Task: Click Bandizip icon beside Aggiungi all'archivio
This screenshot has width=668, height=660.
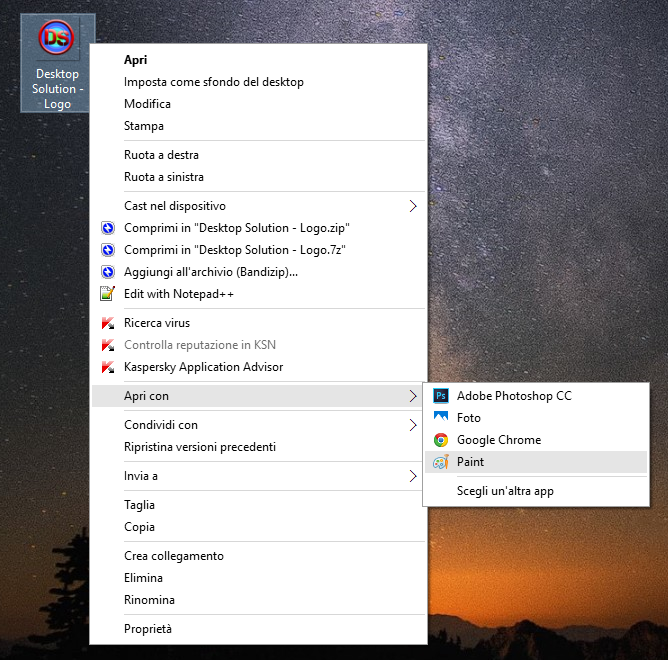Action: click(x=108, y=272)
